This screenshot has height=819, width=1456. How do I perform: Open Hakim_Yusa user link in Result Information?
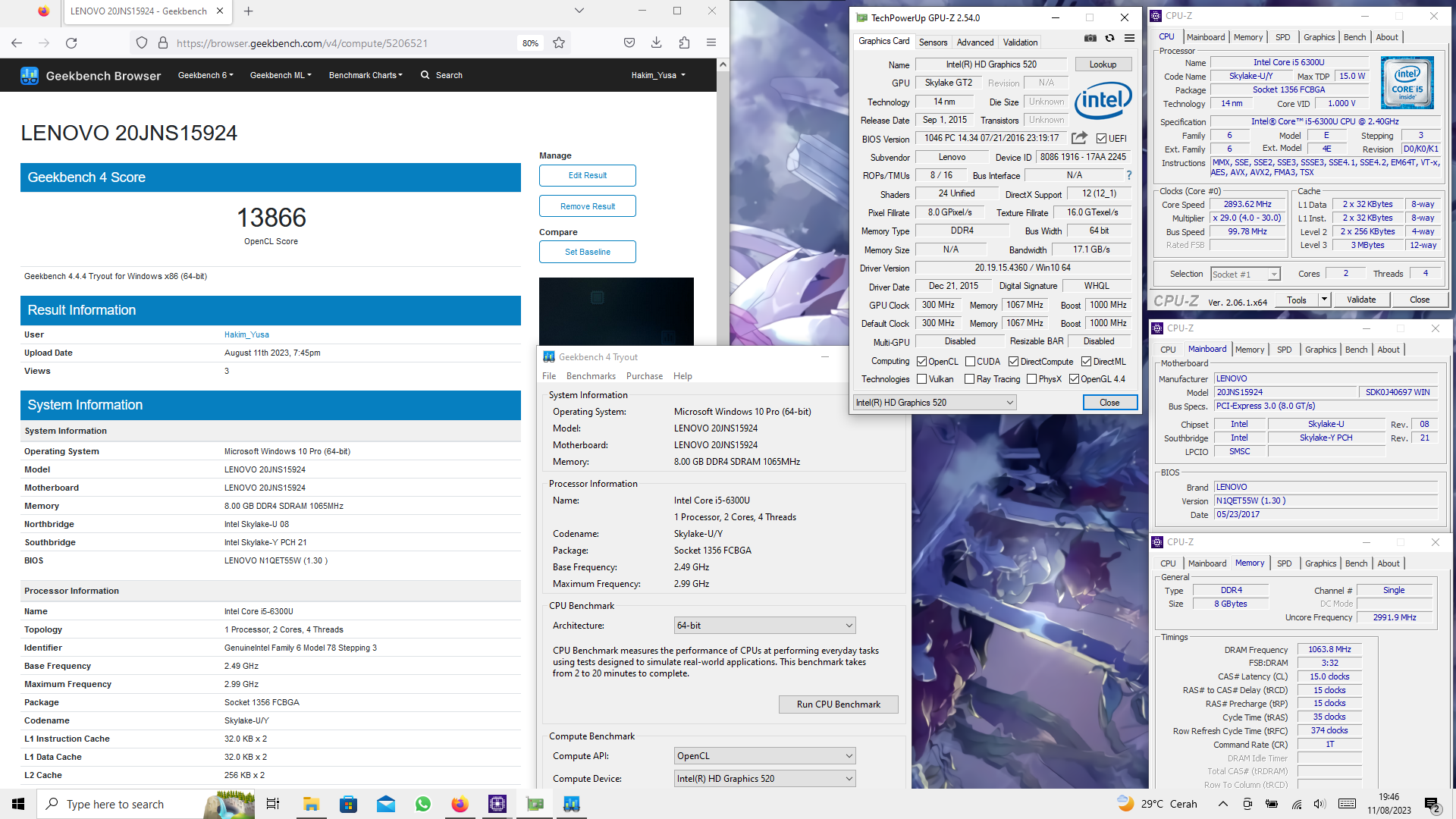coord(246,334)
